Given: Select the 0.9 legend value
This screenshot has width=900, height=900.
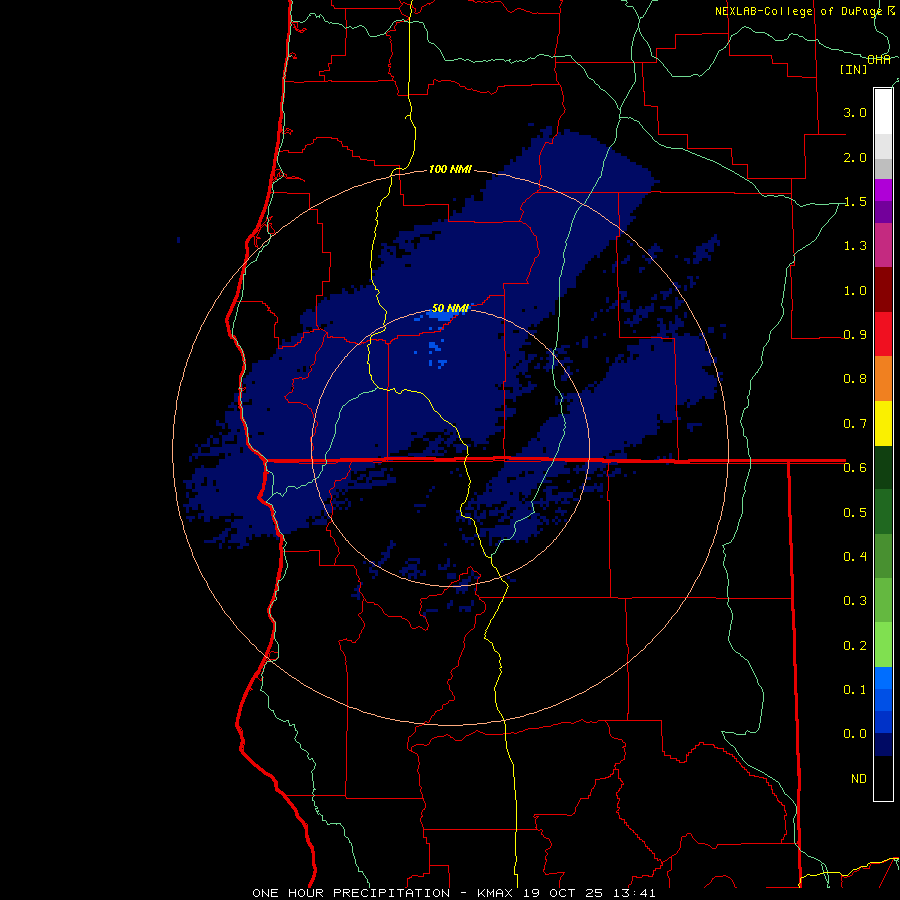Looking at the screenshot, I should pyautogui.click(x=855, y=335).
